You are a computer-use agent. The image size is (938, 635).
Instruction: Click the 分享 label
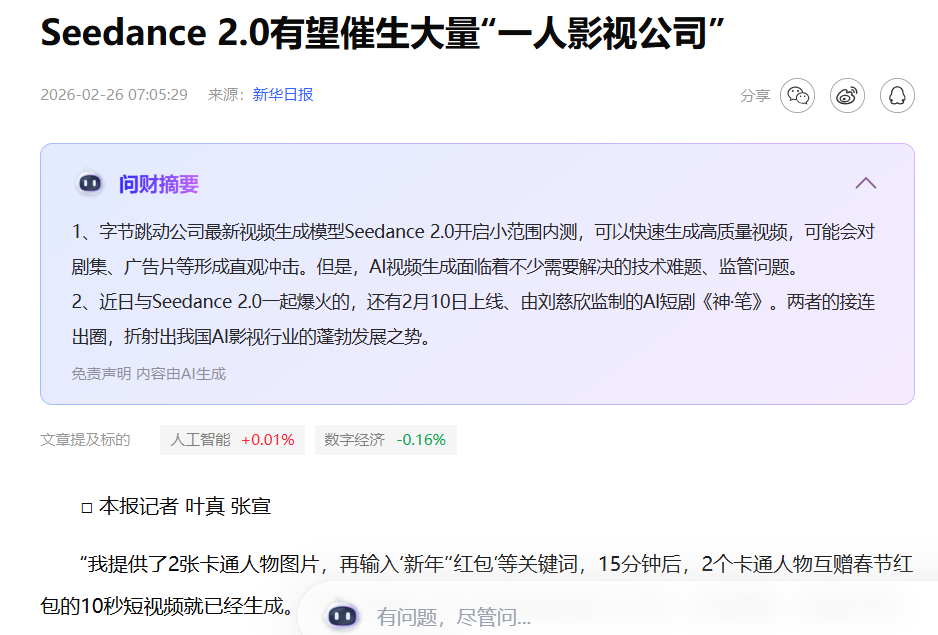tap(755, 96)
